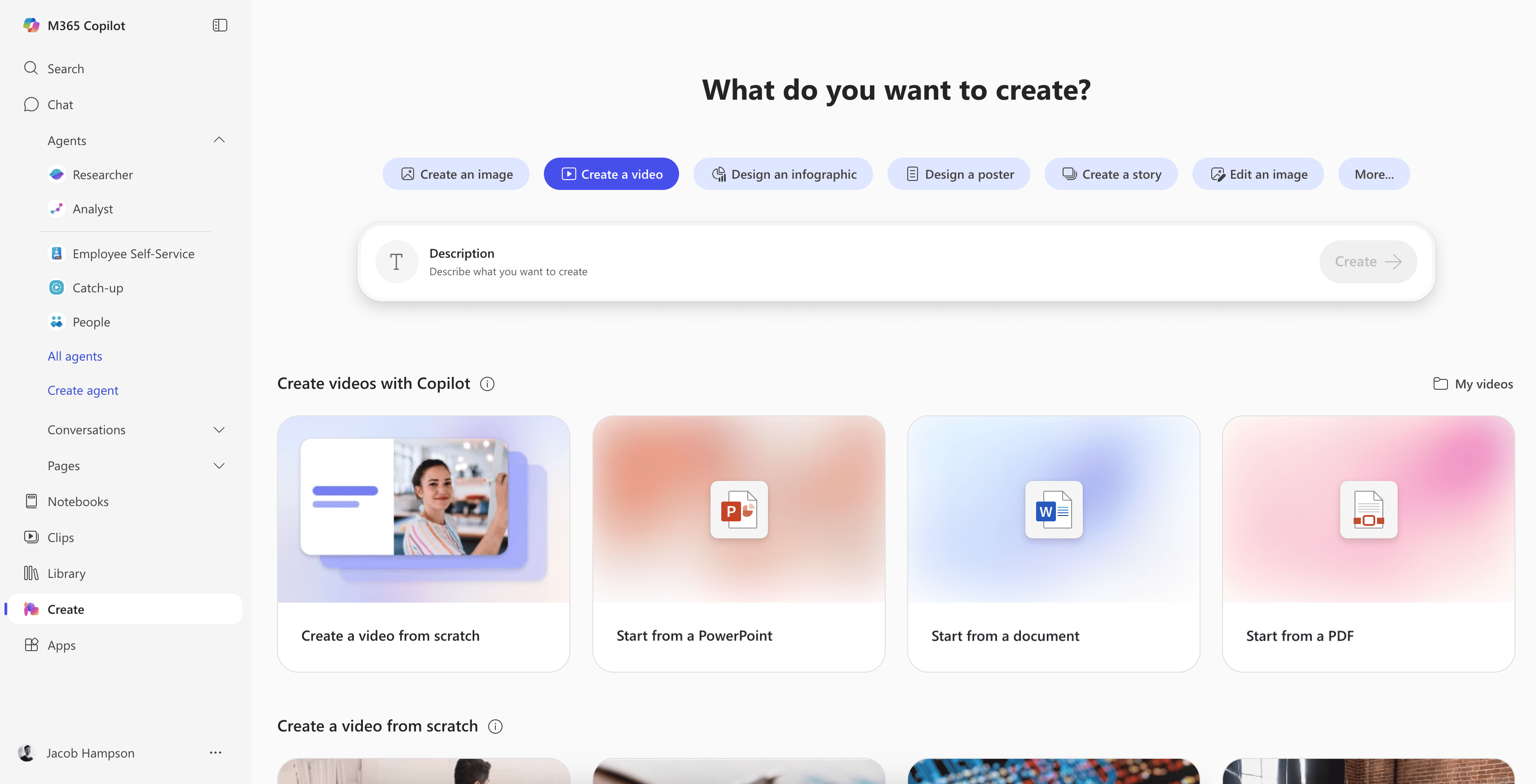Expand the Conversations section

pyautogui.click(x=219, y=430)
